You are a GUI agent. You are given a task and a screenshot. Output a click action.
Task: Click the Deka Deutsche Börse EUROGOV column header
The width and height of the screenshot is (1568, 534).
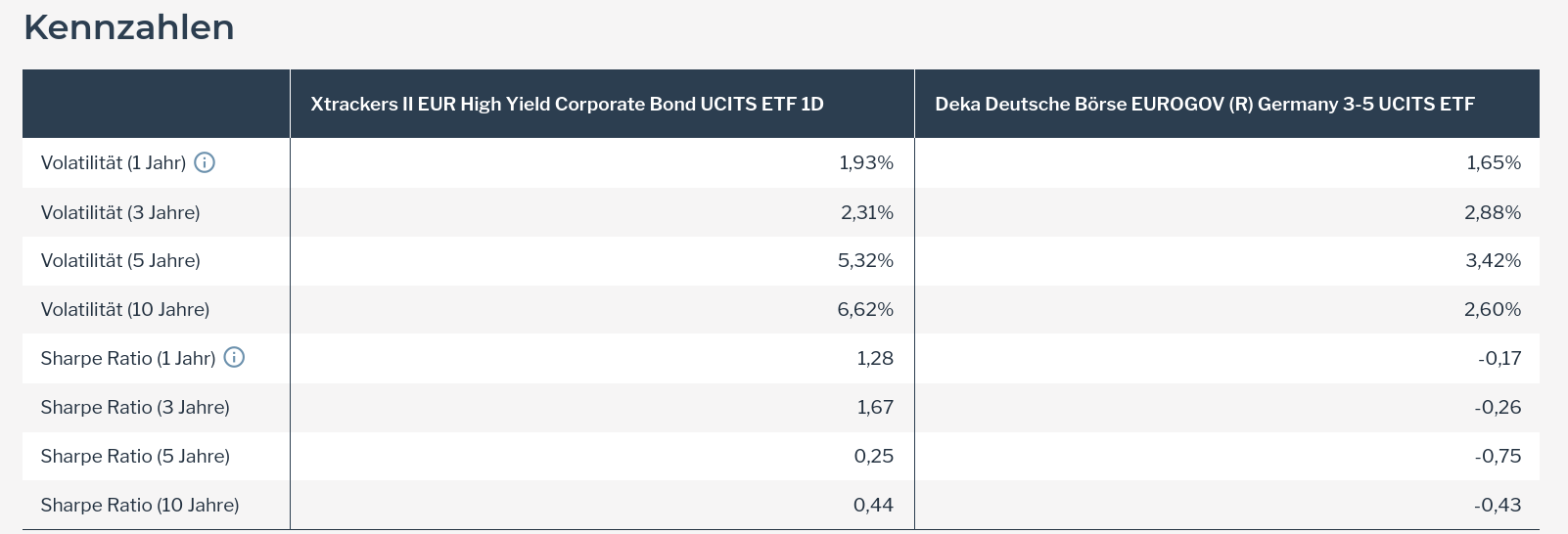pos(1204,104)
